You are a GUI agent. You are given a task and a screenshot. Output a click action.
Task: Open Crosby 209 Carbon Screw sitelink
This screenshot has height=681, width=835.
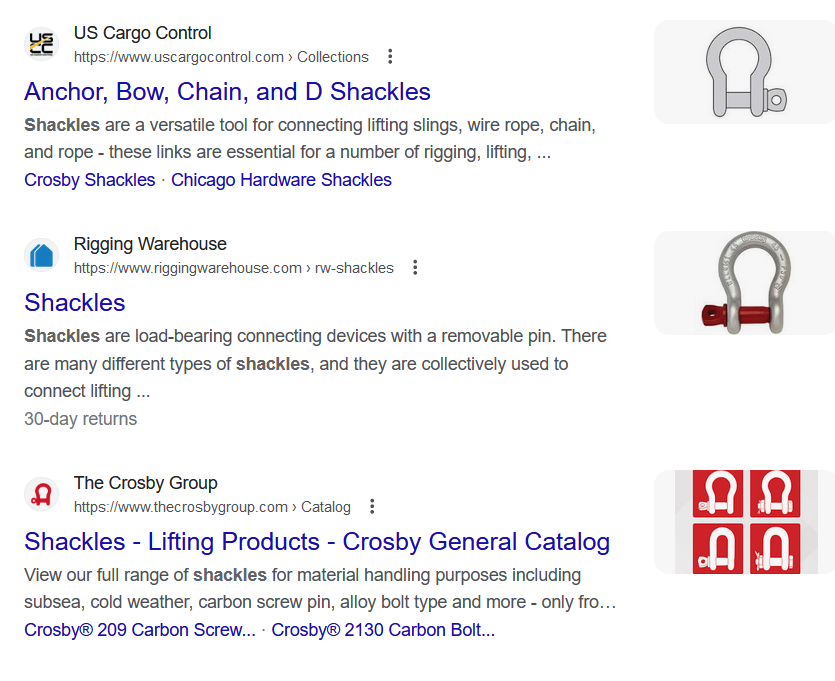(x=140, y=630)
